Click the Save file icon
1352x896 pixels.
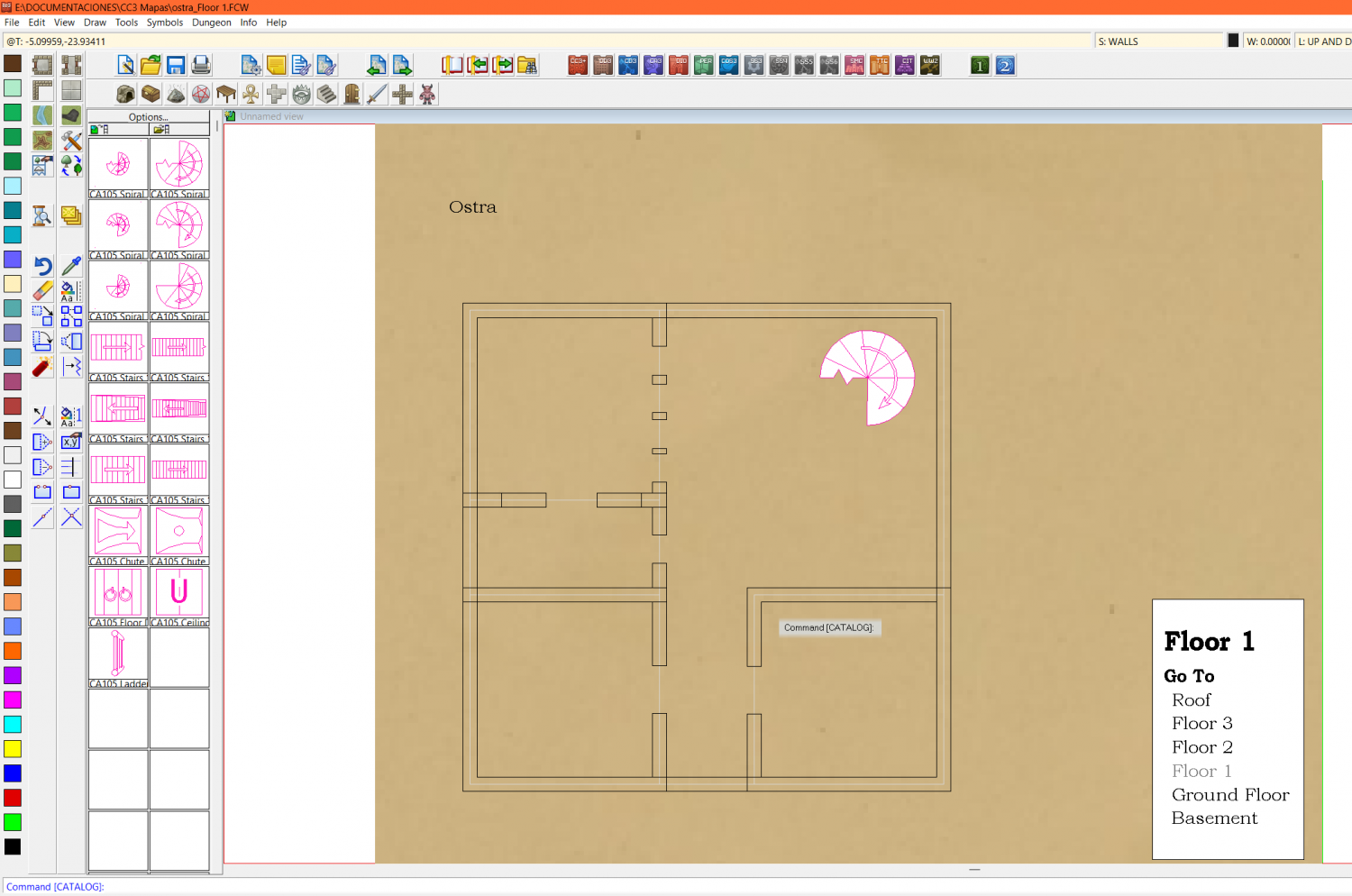[176, 65]
